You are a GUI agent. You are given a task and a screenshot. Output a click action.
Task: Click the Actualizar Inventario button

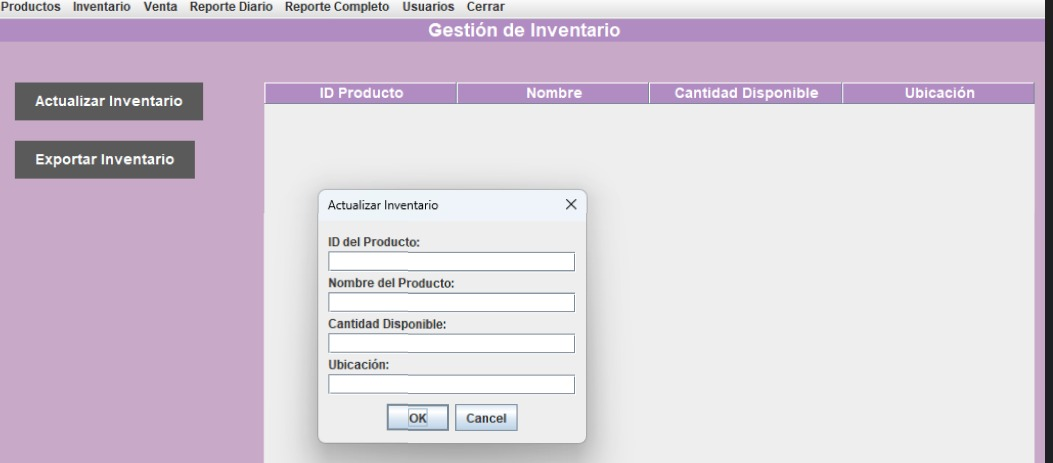(x=109, y=101)
